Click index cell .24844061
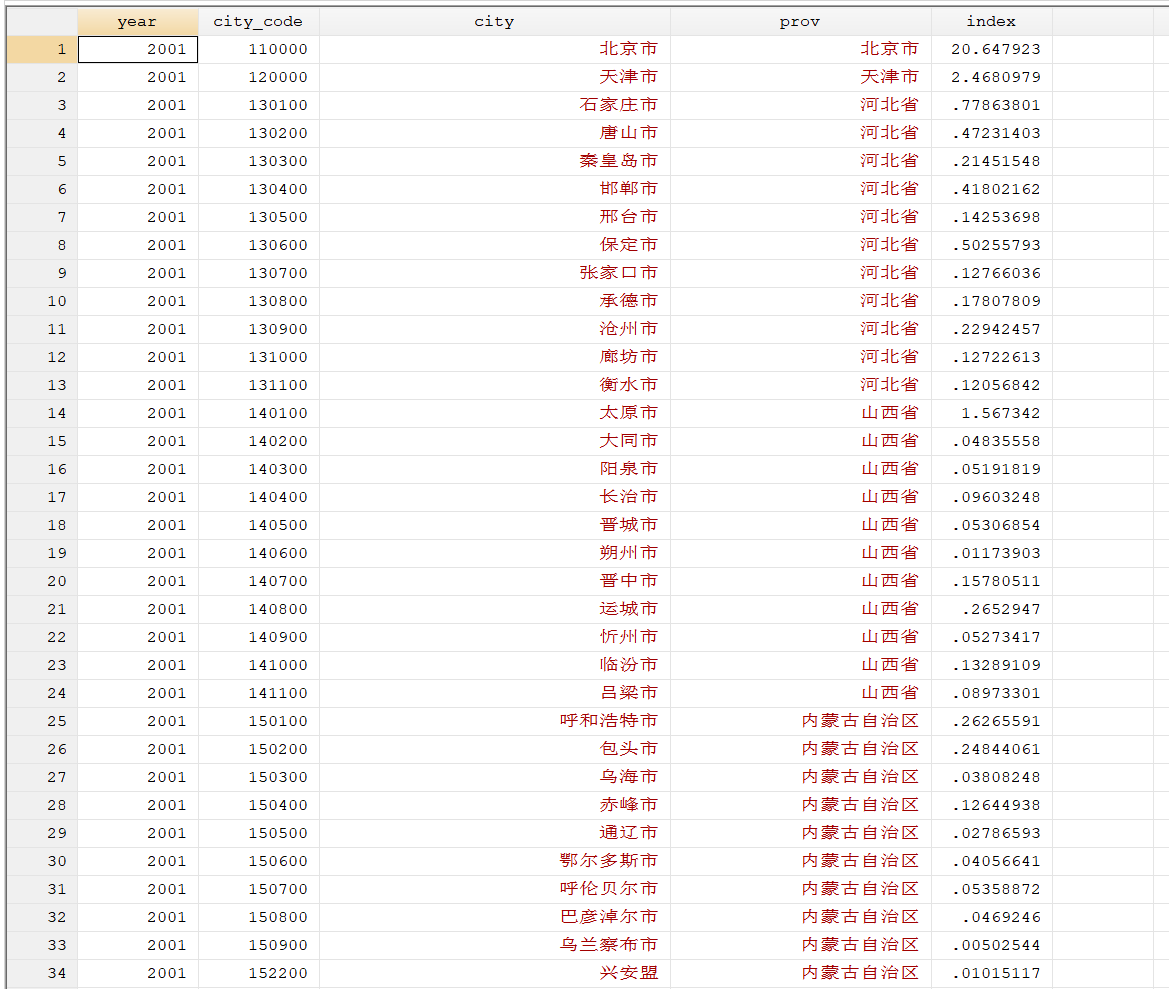 pos(992,749)
